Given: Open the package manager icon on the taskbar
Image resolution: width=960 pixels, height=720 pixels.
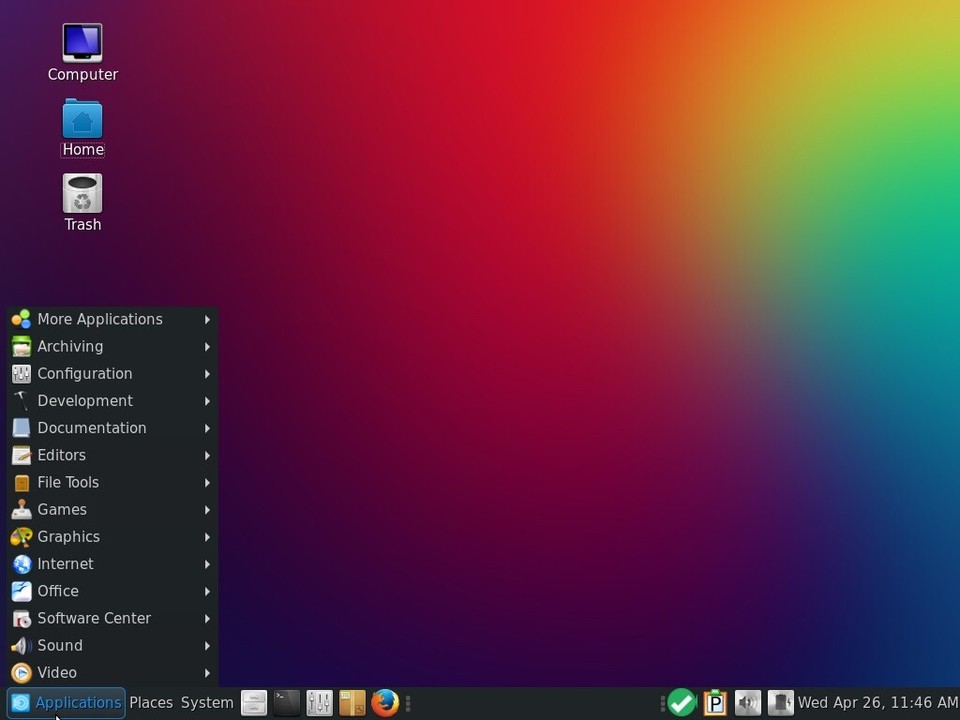Looking at the screenshot, I should click(x=351, y=702).
